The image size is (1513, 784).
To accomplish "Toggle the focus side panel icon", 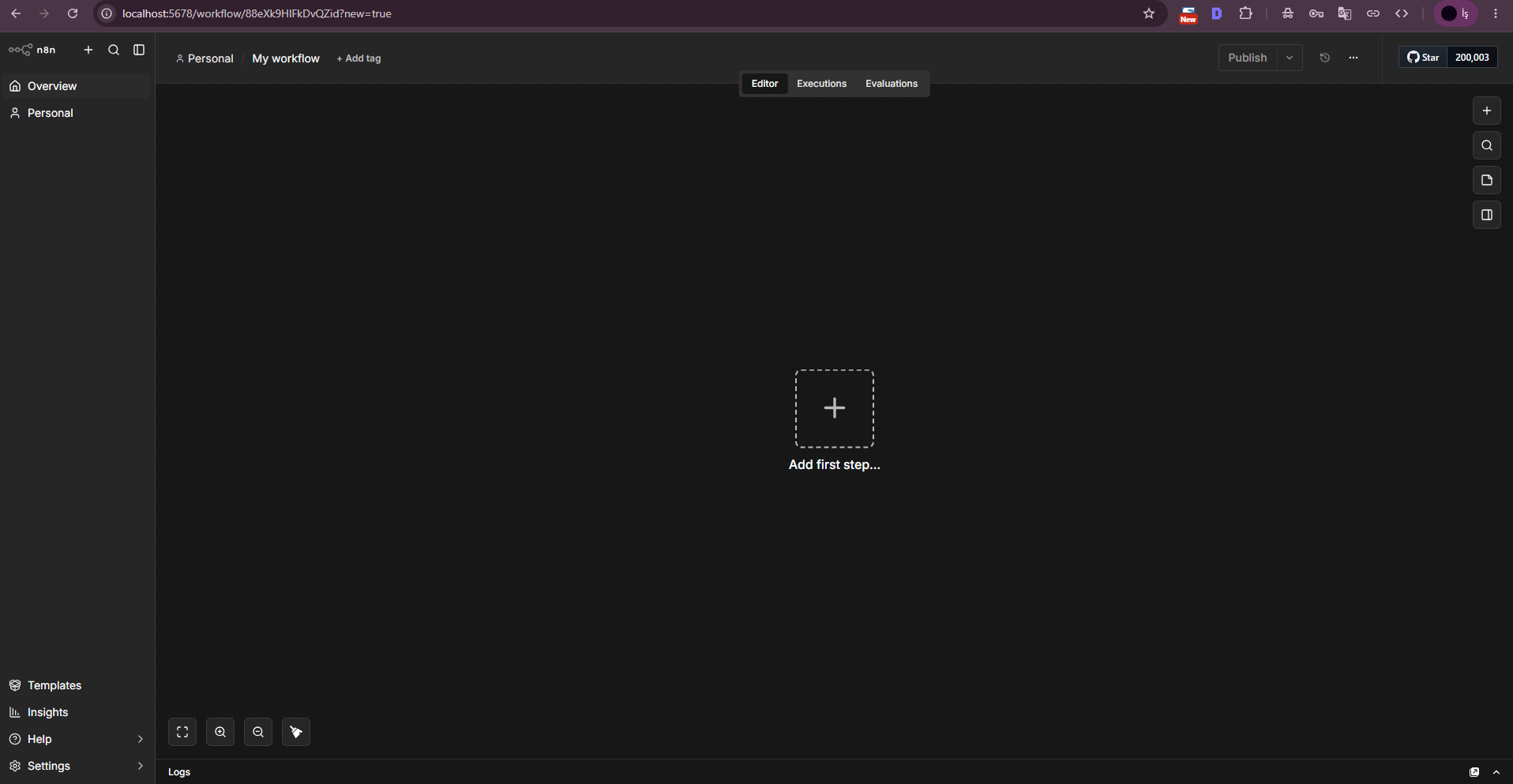I will coord(1487,215).
